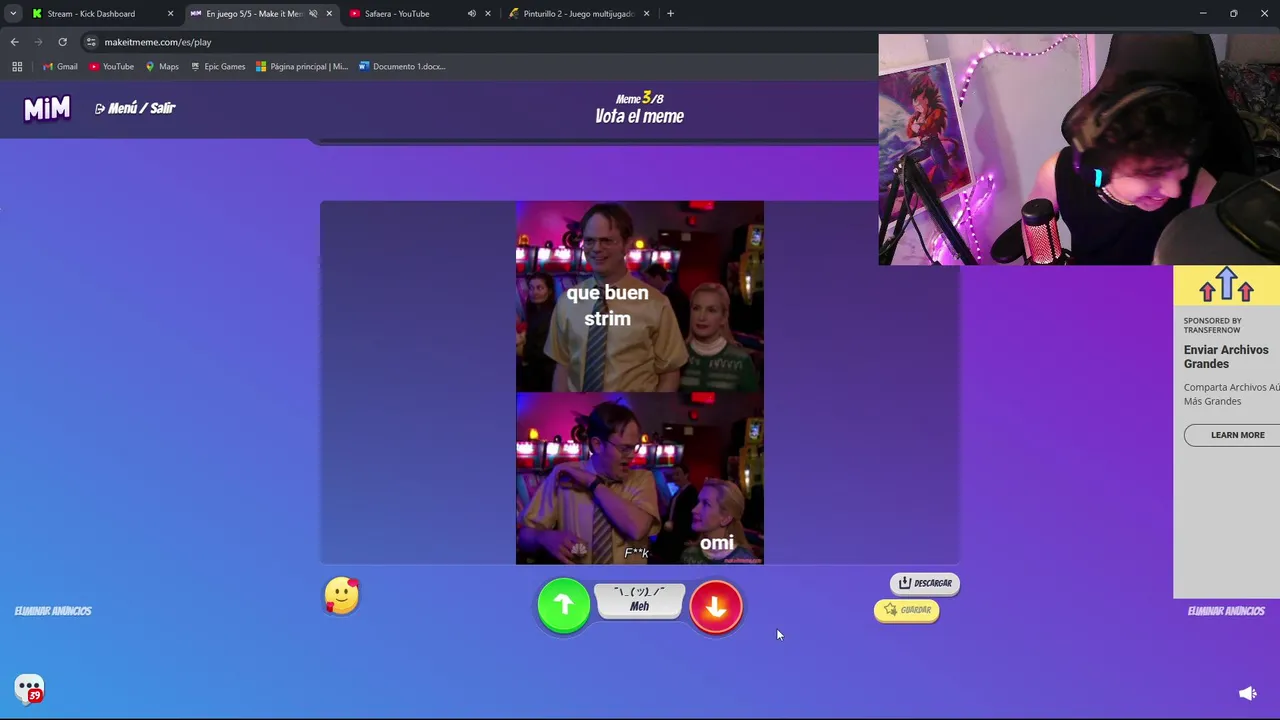Upvote the meme with green arrow
The image size is (1280, 720).
tap(563, 605)
